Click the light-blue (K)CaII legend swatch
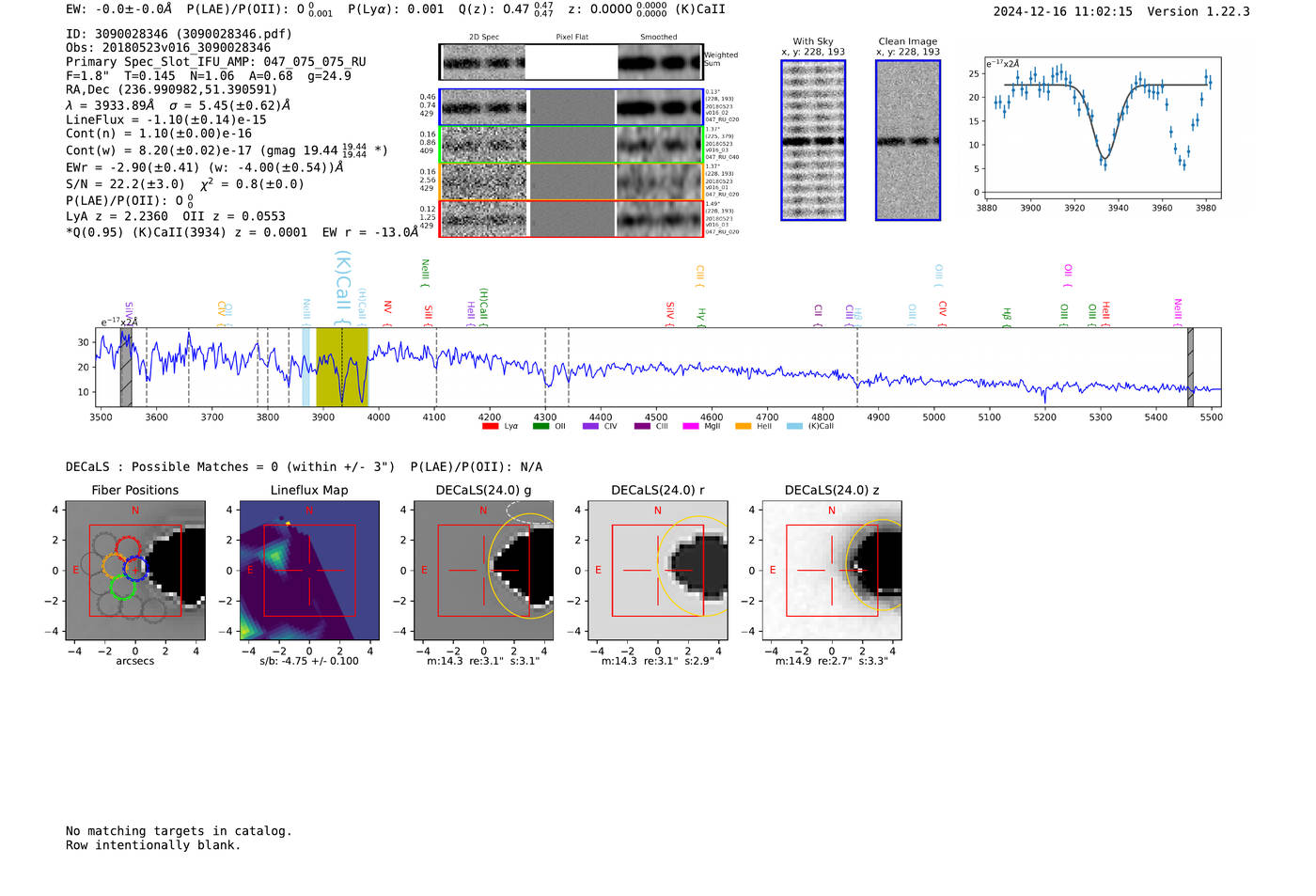 tap(794, 426)
